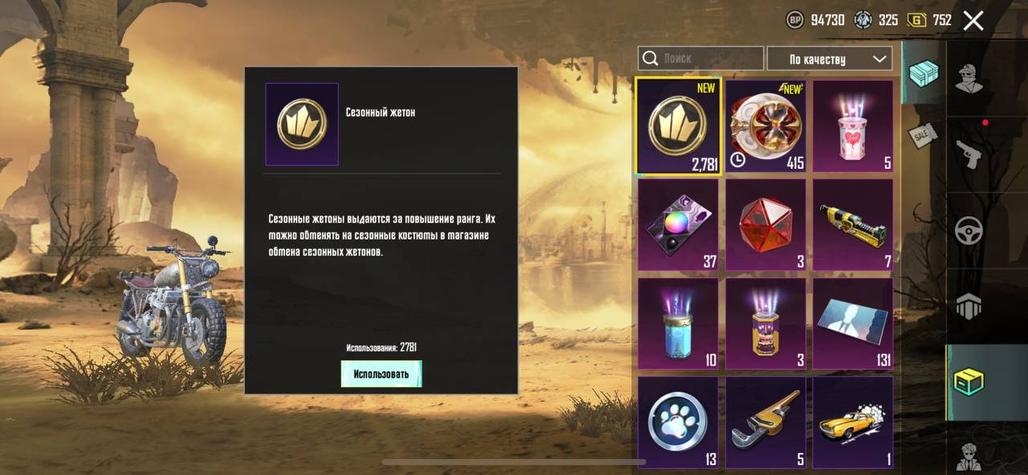
Task: Click the G gold currency icon
Action: pyautogui.click(x=917, y=20)
